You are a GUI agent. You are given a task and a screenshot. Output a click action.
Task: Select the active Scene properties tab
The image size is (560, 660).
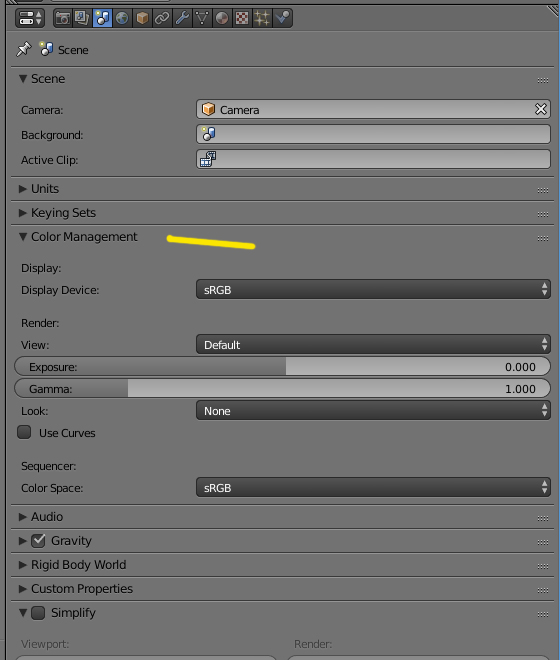pos(102,18)
